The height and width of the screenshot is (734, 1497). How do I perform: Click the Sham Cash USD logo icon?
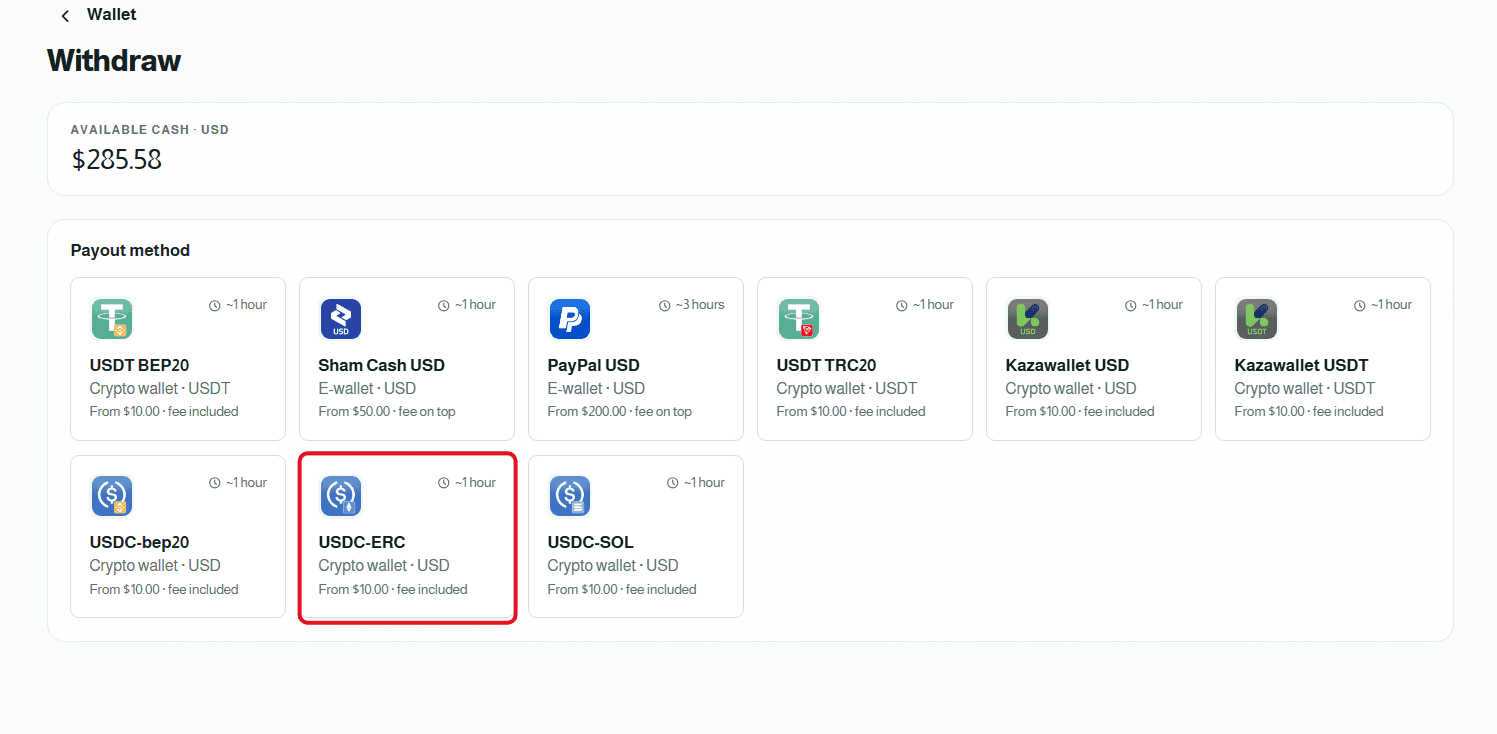[x=340, y=319]
